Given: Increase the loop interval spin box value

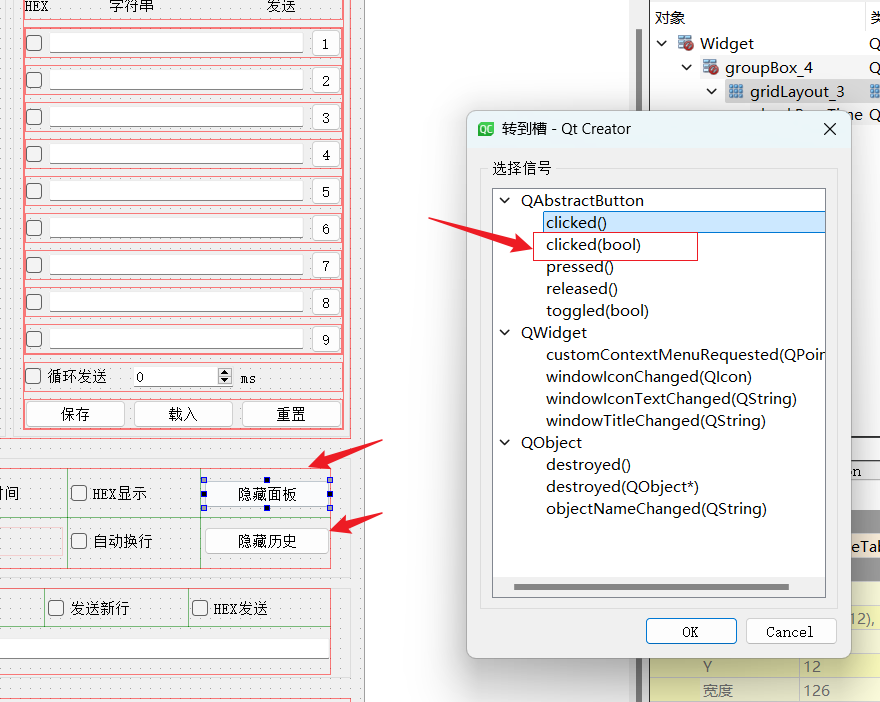Looking at the screenshot, I should (x=224, y=373).
